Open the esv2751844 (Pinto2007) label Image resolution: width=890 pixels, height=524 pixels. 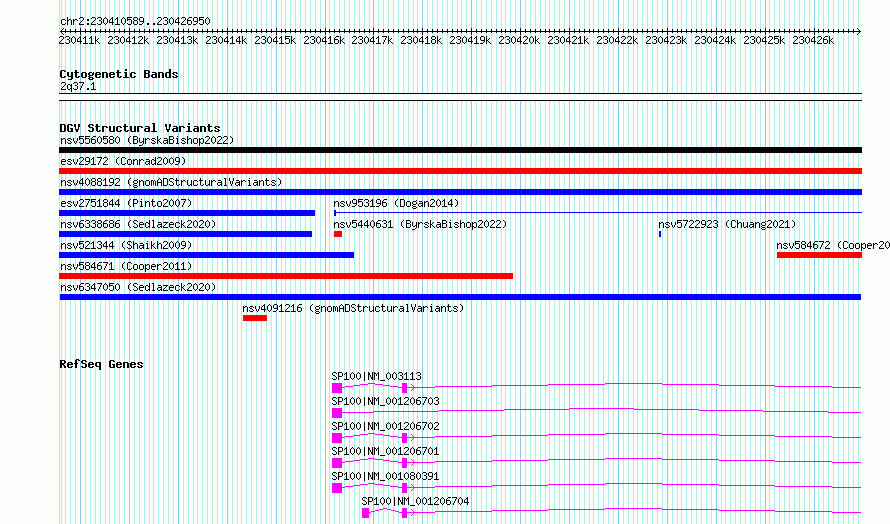126,203
